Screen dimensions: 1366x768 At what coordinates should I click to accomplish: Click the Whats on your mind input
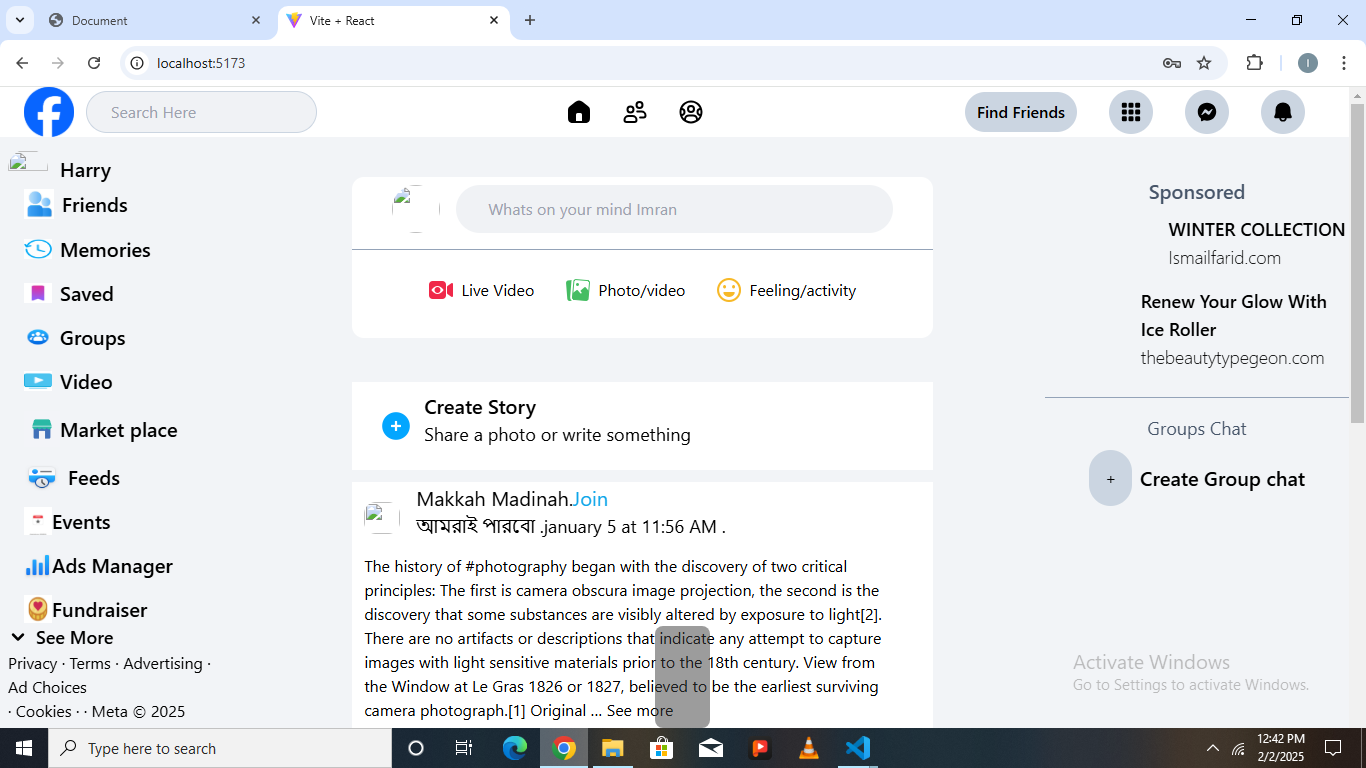(674, 209)
